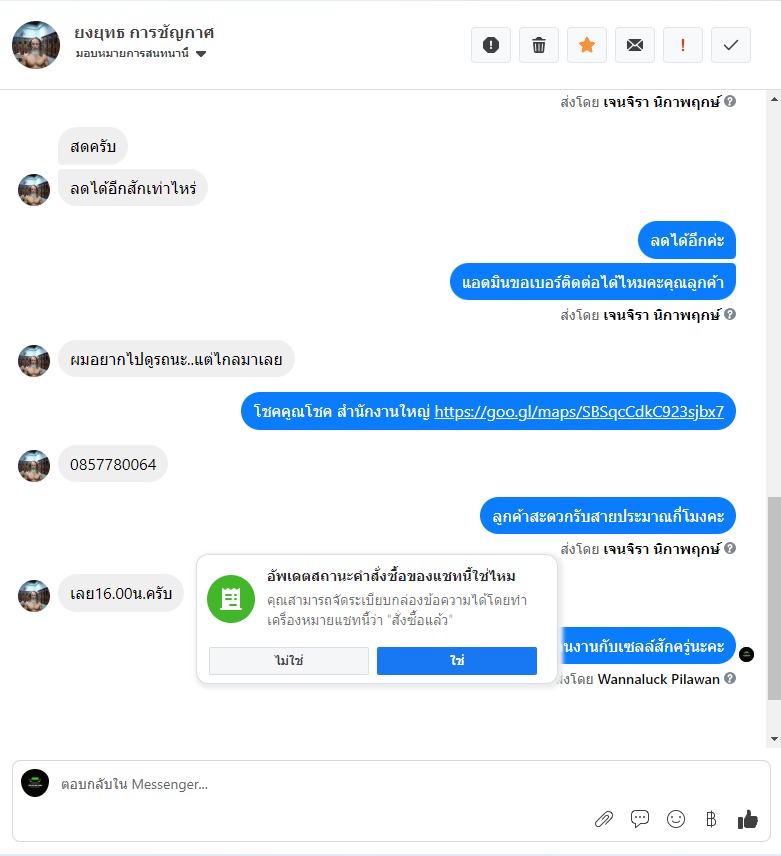Viewport: 781px width, 856px height.
Task: Mark conversation unread with envelope icon
Action: pyautogui.click(x=635, y=45)
